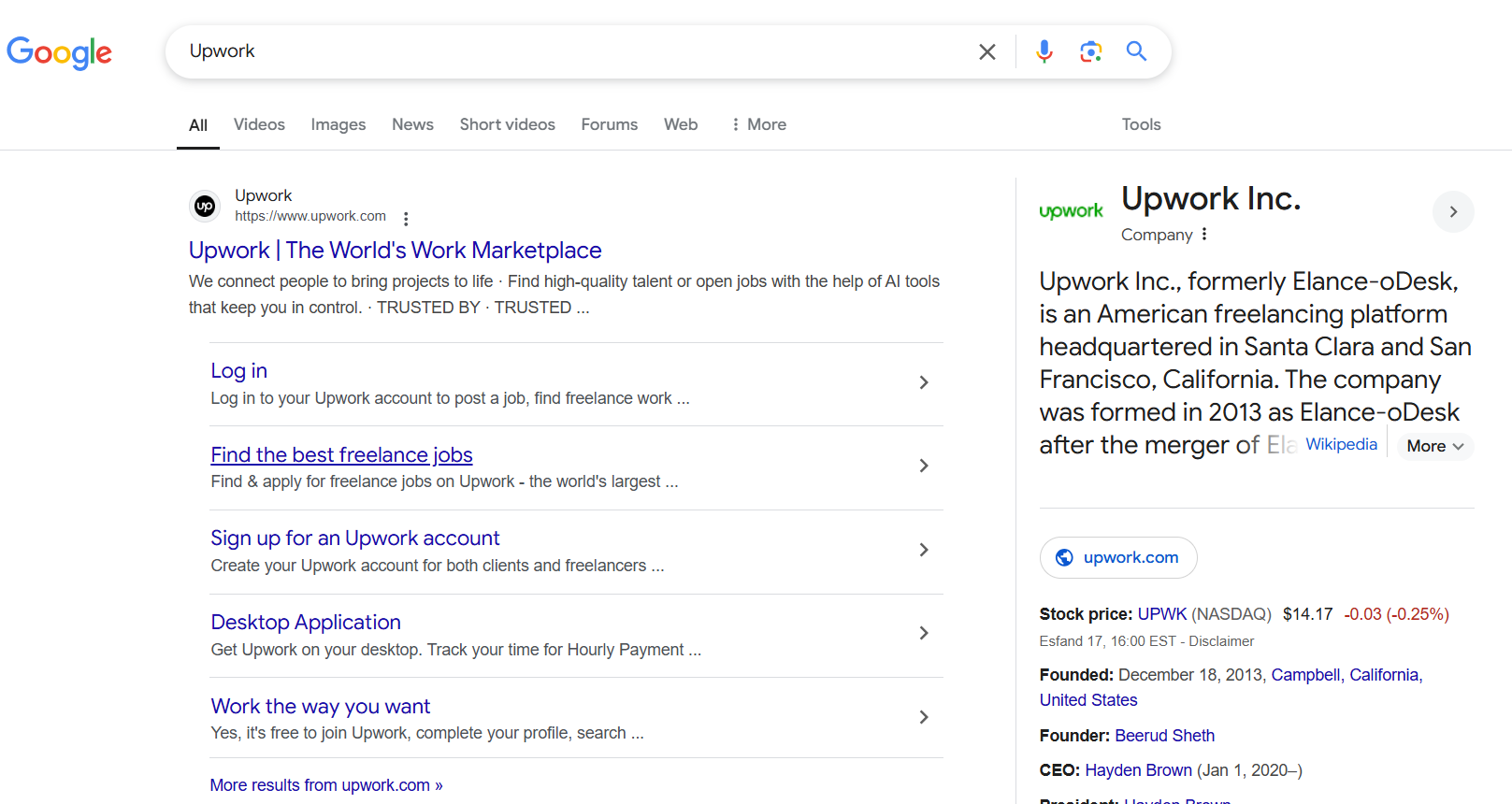
Task: Click the blue magnifier search button
Action: [1136, 51]
